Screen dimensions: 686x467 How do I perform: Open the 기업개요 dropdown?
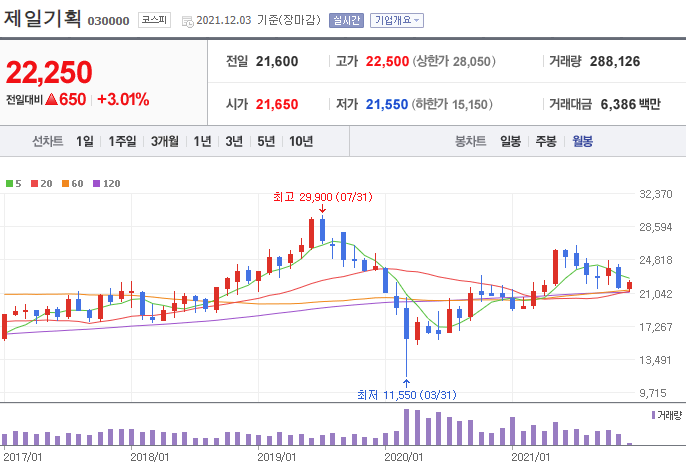[x=397, y=20]
